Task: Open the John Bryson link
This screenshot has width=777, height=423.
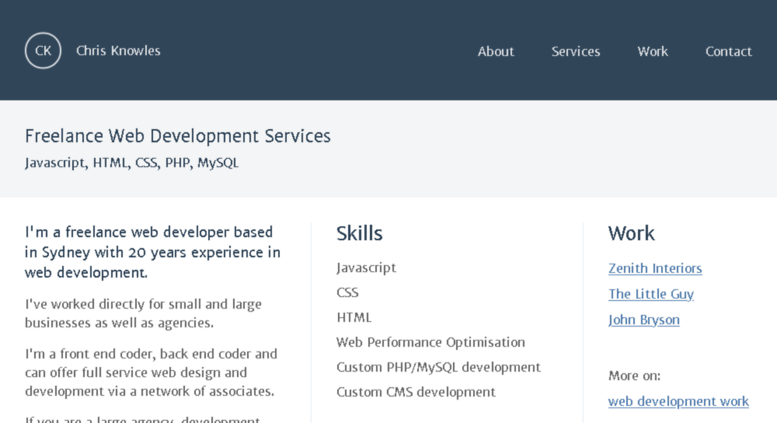Action: (644, 320)
